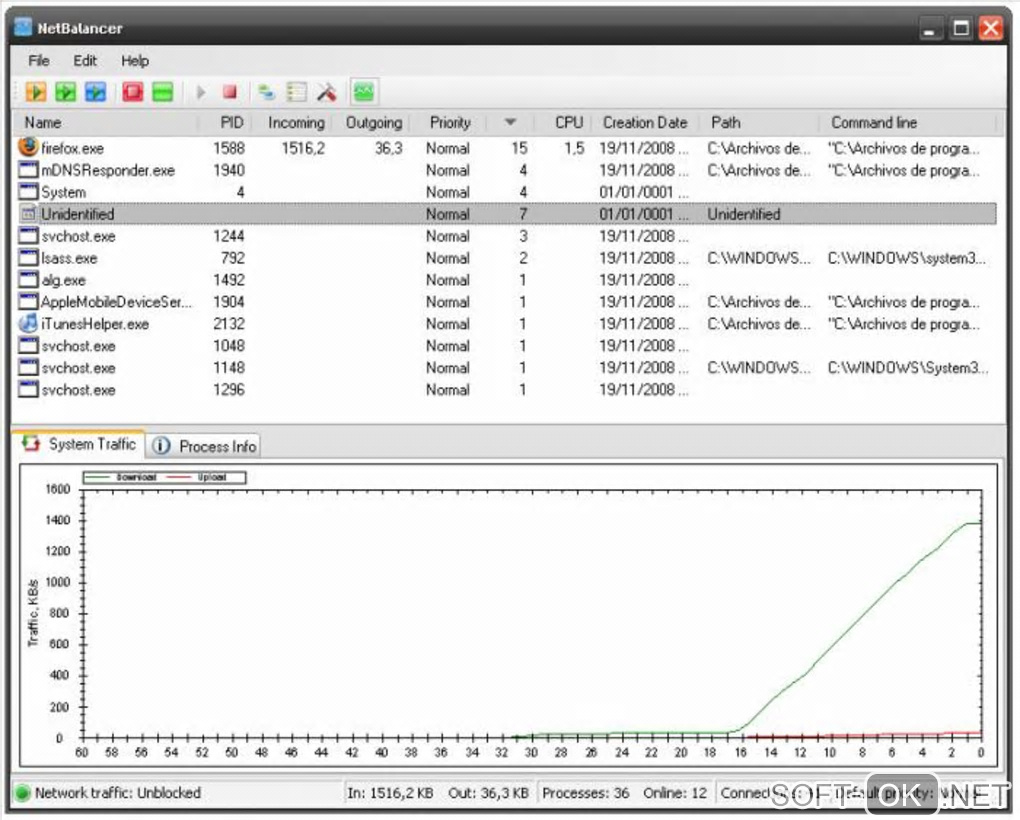This screenshot has width=1020, height=820.
Task: Sort by the Priority column header
Action: click(x=450, y=122)
